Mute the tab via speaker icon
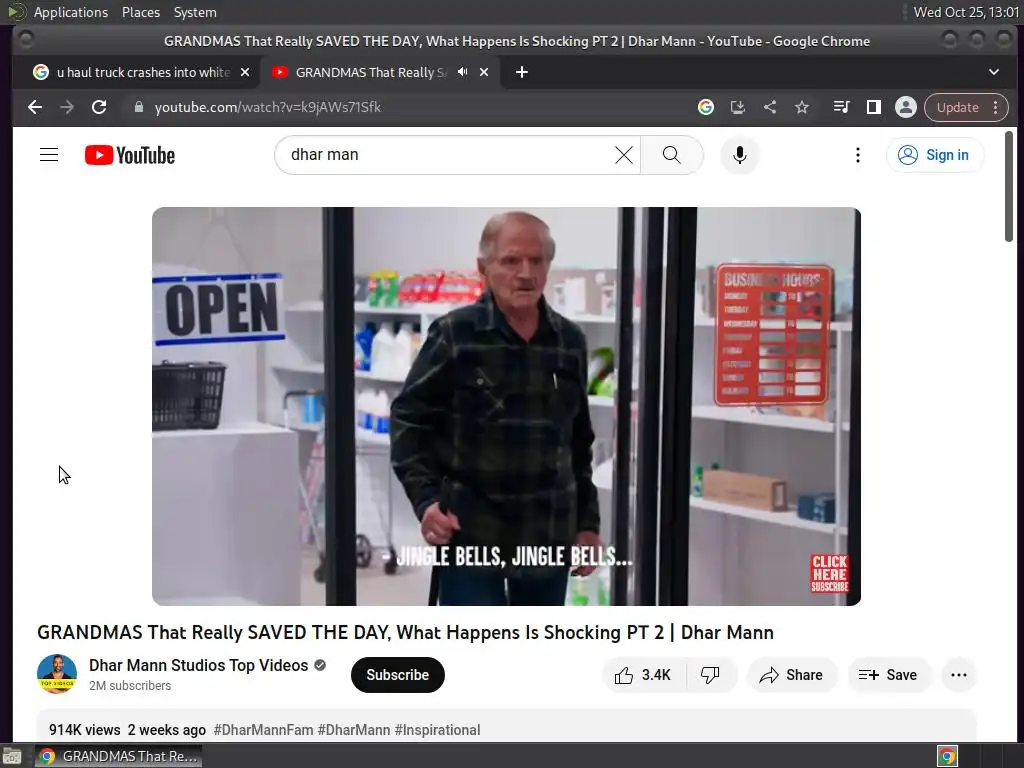Screen dimensions: 1024x768 pyautogui.click(x=462, y=72)
